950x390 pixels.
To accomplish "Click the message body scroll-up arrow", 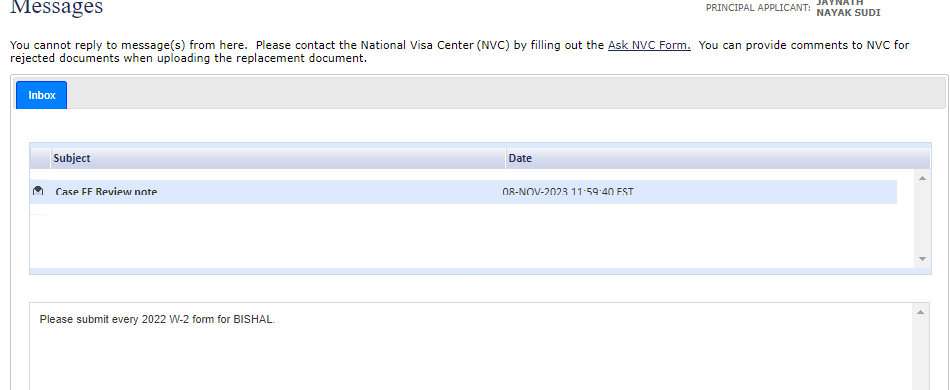I will pos(920,312).
